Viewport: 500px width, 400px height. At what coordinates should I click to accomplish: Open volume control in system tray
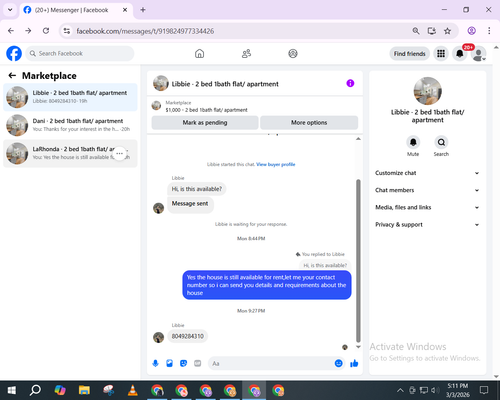(435, 390)
